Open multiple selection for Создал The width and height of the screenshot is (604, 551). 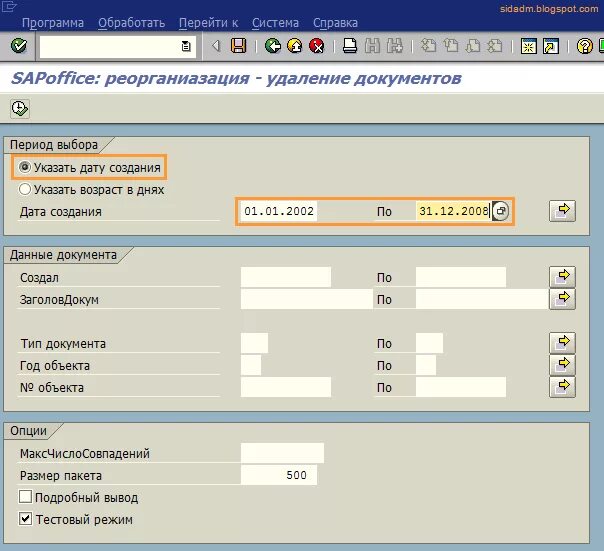(562, 277)
